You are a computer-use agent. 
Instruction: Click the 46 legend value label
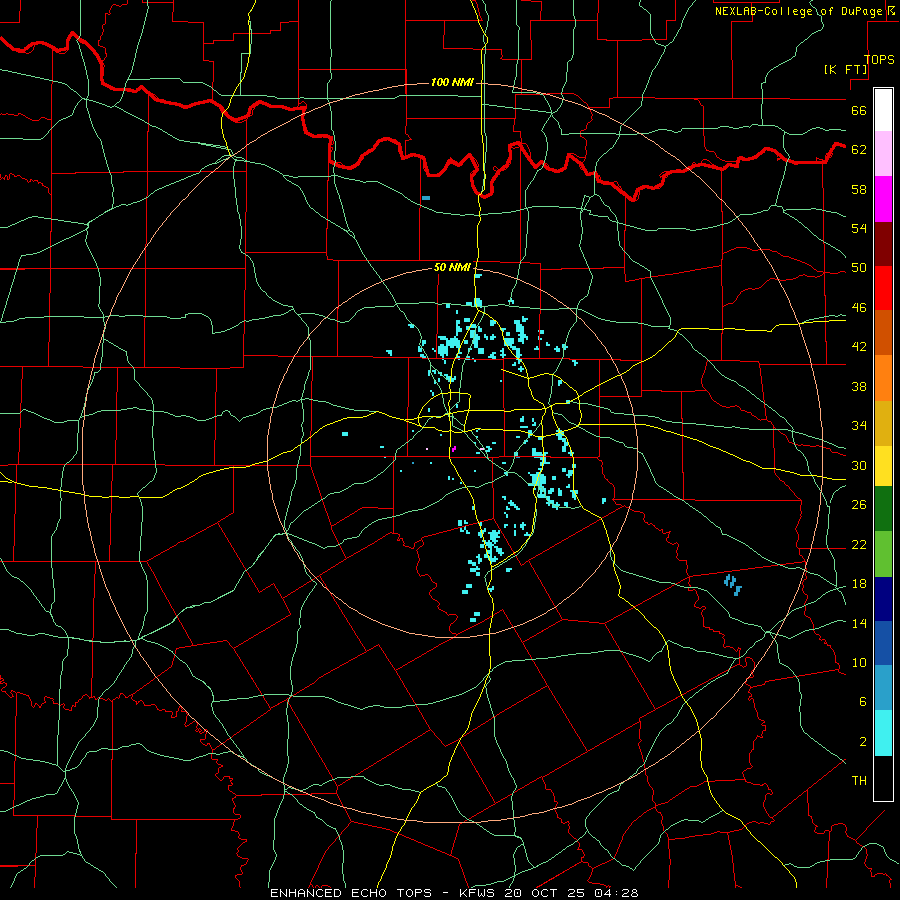tap(859, 307)
